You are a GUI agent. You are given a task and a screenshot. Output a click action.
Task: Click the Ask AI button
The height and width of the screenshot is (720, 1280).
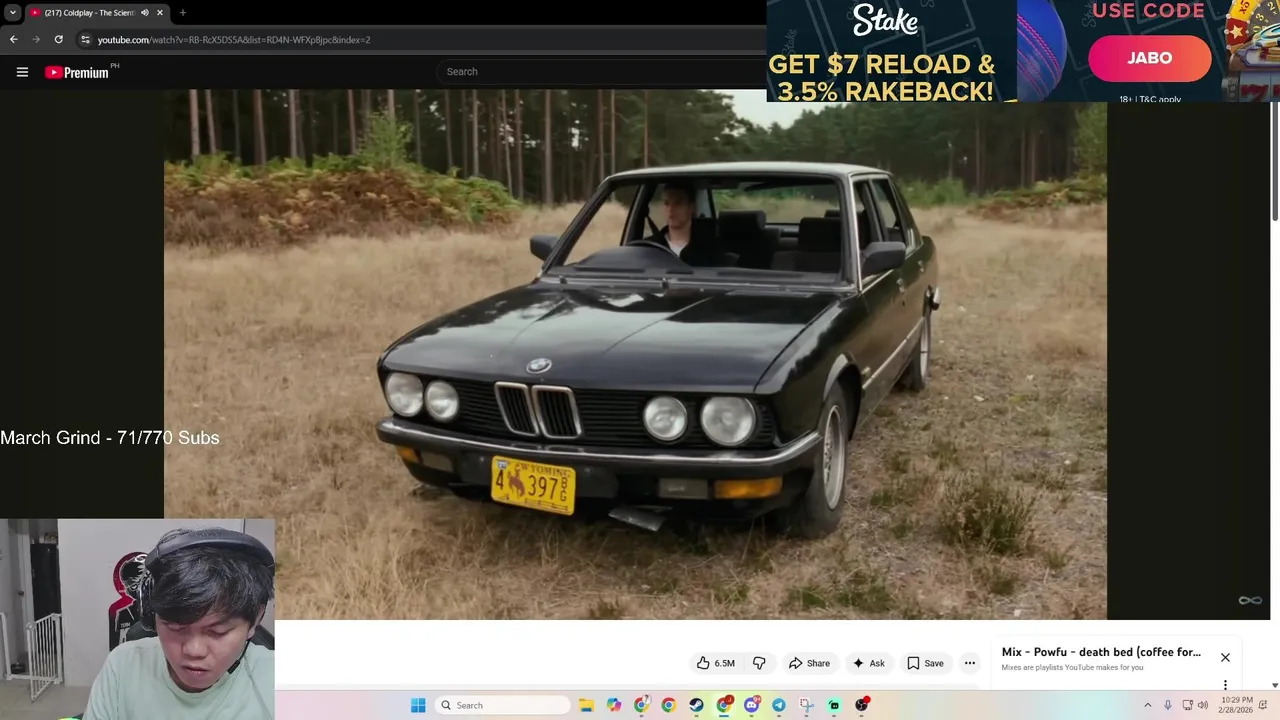click(868, 663)
